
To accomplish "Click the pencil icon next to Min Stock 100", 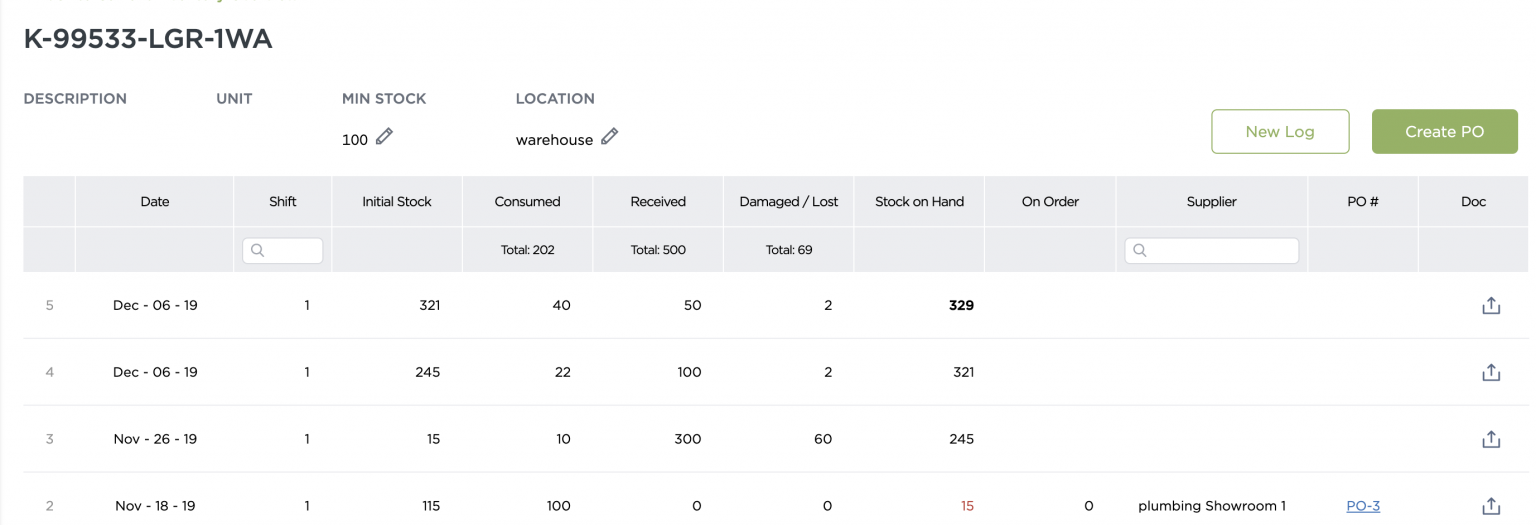I will (384, 137).
